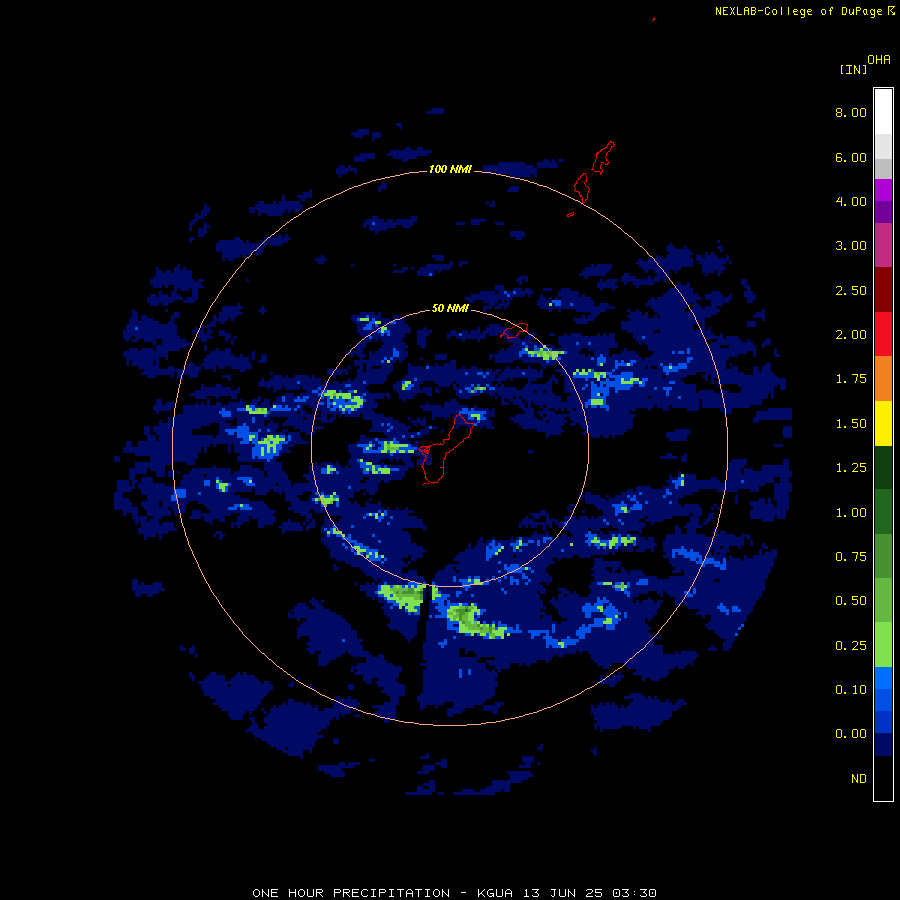Click the 1.50 legend value
Screen dimensions: 900x900
[x=851, y=424]
